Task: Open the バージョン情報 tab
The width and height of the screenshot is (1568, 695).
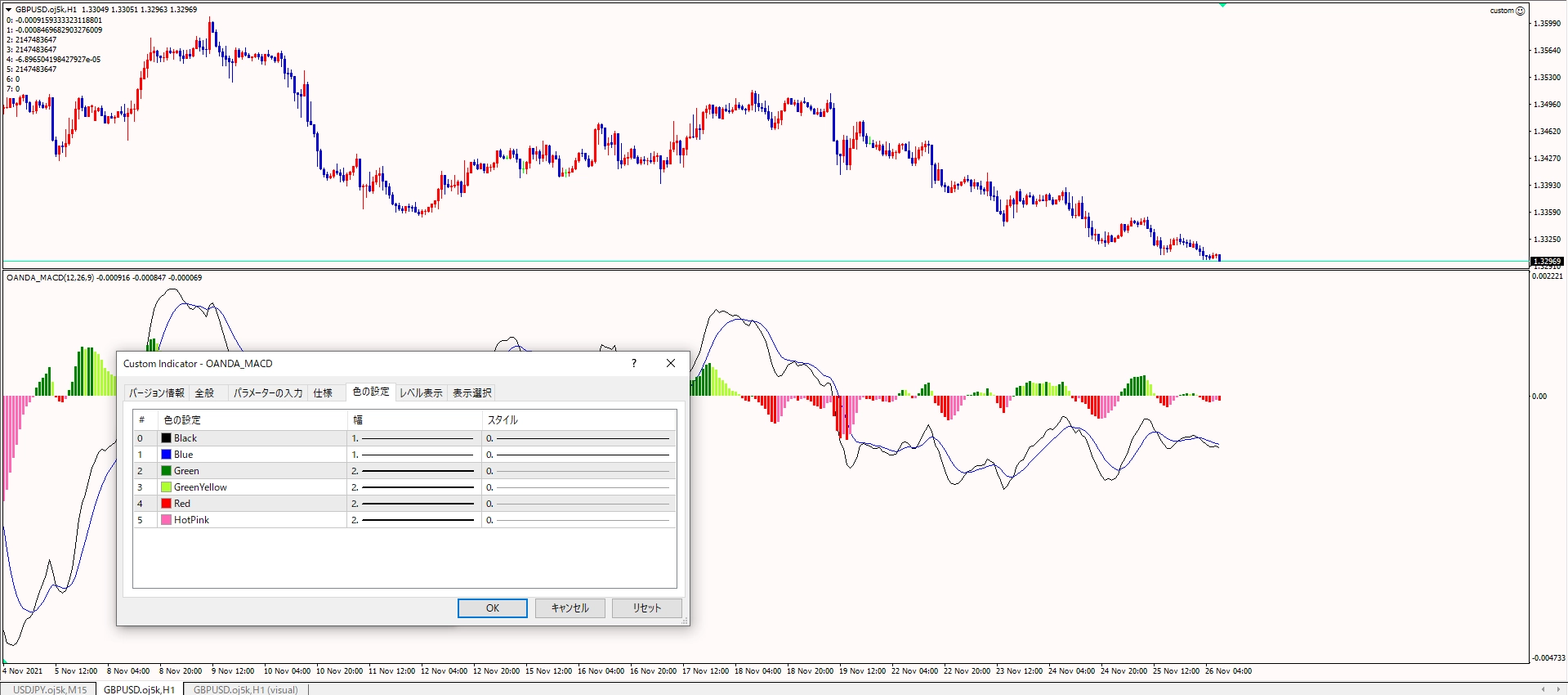Action: point(157,393)
